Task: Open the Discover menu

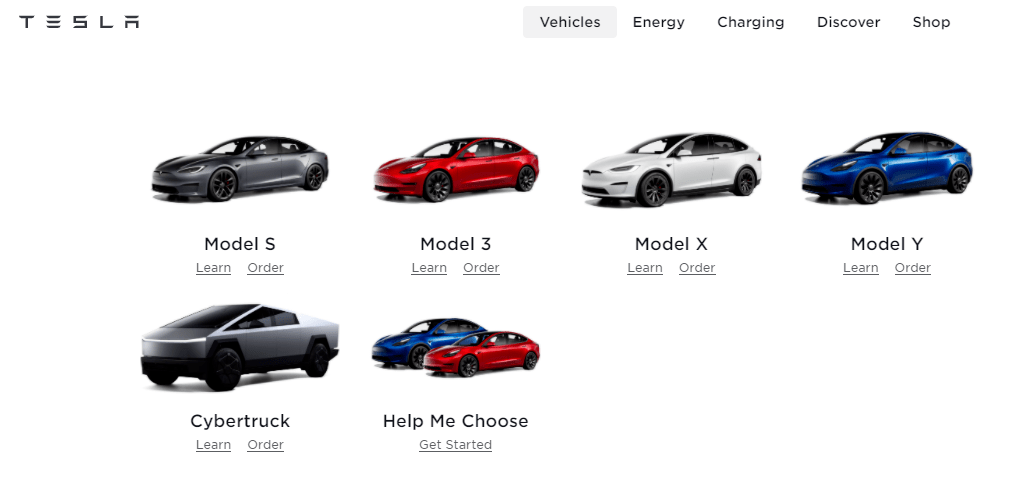Action: click(x=849, y=22)
